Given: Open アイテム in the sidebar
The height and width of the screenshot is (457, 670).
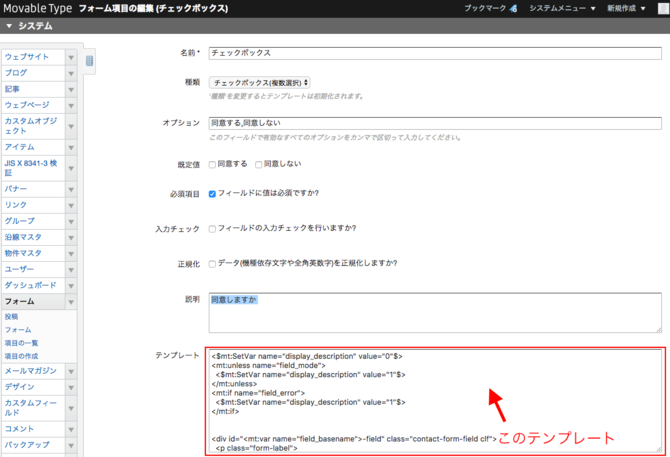Looking at the screenshot, I should [x=19, y=147].
